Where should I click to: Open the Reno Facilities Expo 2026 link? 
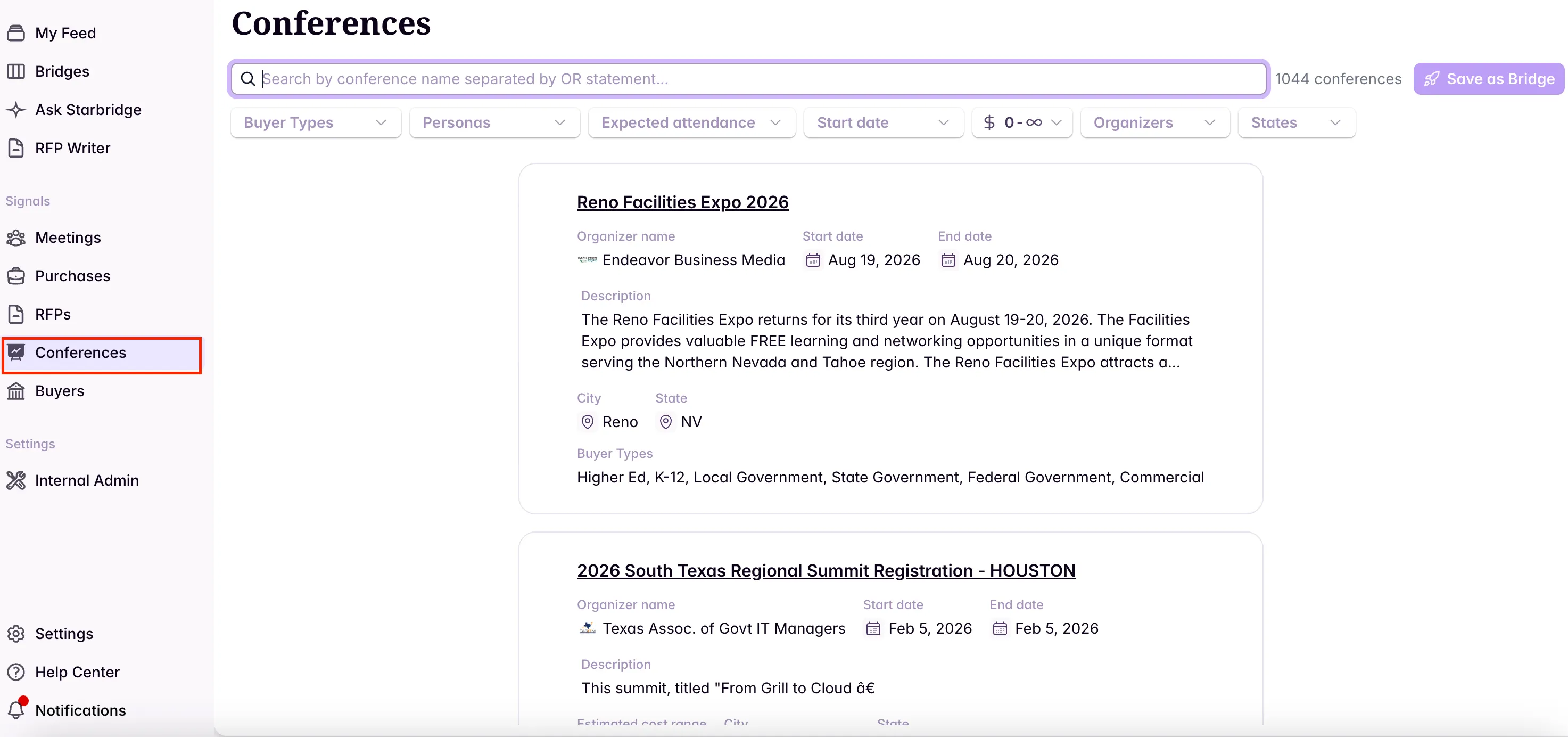(x=682, y=202)
